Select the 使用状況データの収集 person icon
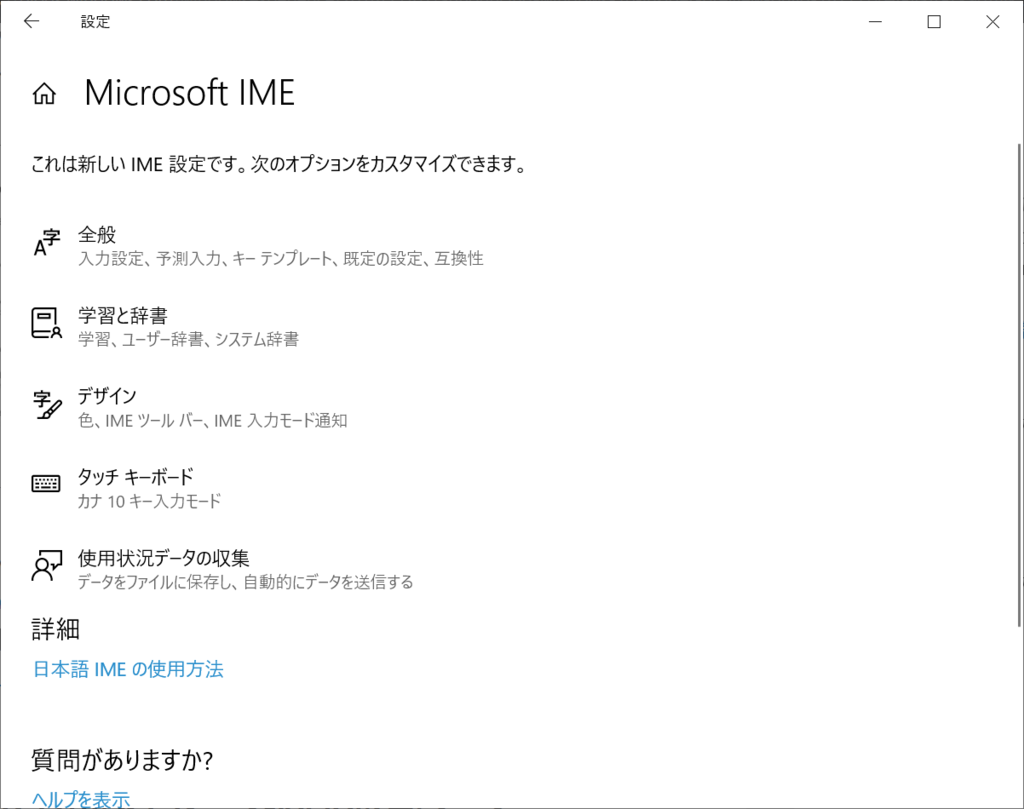This screenshot has width=1024, height=809. click(x=46, y=565)
